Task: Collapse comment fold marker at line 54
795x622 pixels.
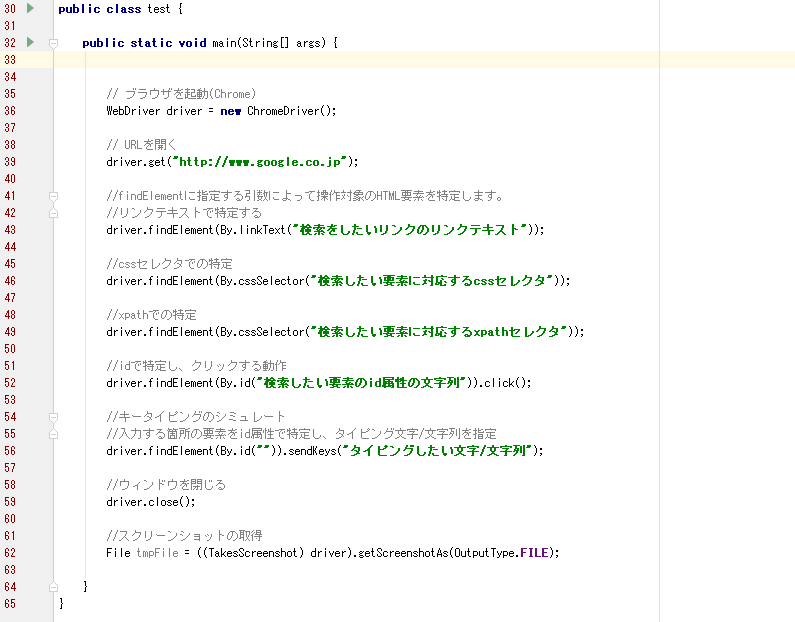Action: tap(53, 417)
